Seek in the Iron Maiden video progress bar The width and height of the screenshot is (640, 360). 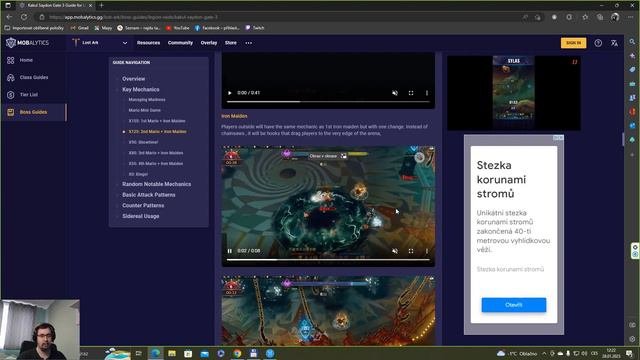pyautogui.click(x=328, y=259)
